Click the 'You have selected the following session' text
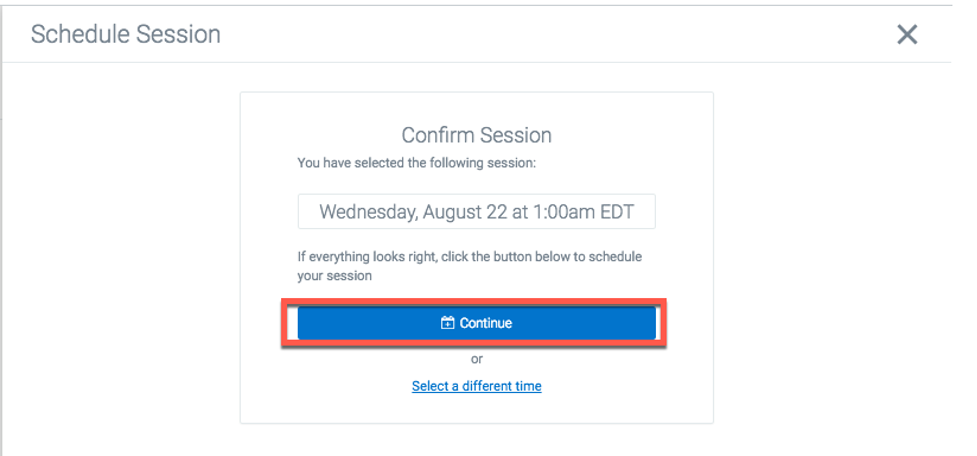The height and width of the screenshot is (456, 977). (416, 163)
